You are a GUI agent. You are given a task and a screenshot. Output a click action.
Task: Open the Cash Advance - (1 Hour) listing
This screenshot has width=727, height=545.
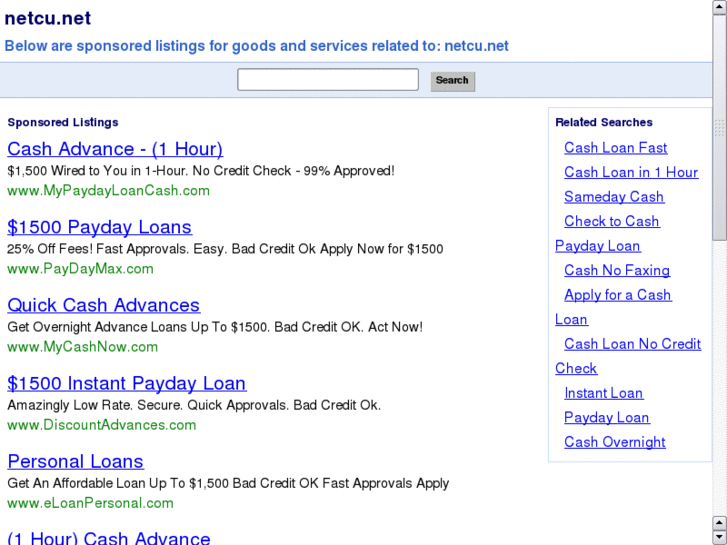pos(115,149)
